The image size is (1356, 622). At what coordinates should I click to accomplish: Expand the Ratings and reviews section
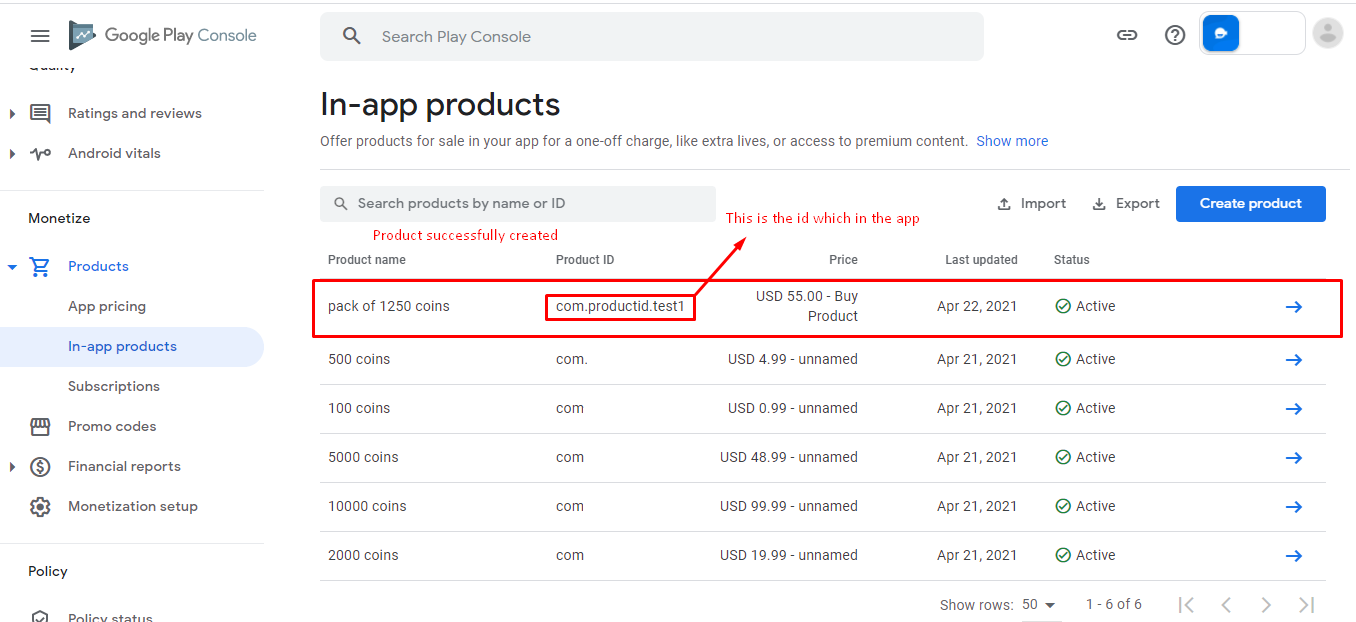point(12,114)
